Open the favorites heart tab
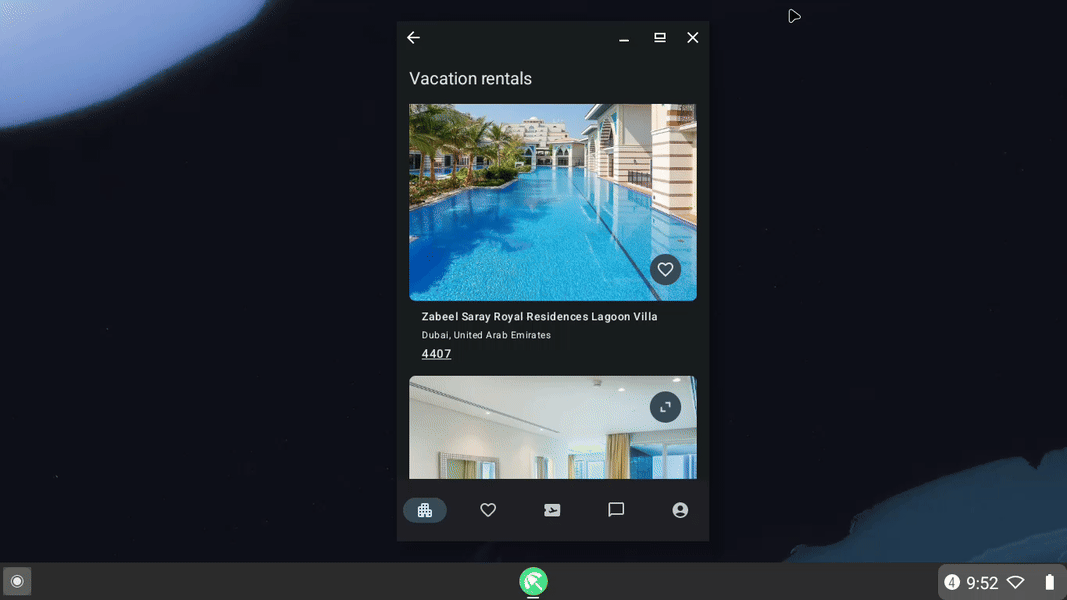The width and height of the screenshot is (1067, 600). (488, 510)
